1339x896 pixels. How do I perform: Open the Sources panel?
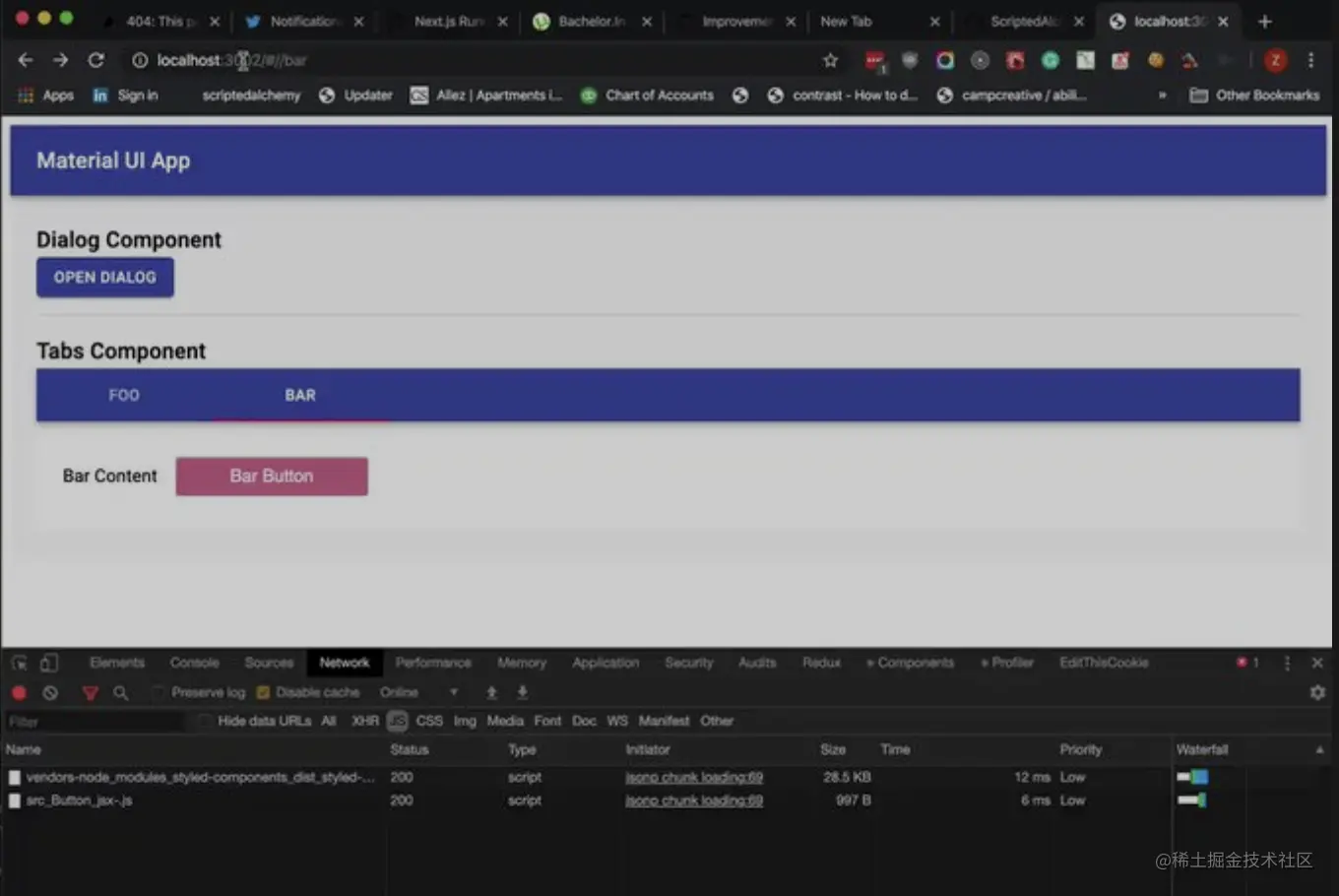tap(269, 663)
